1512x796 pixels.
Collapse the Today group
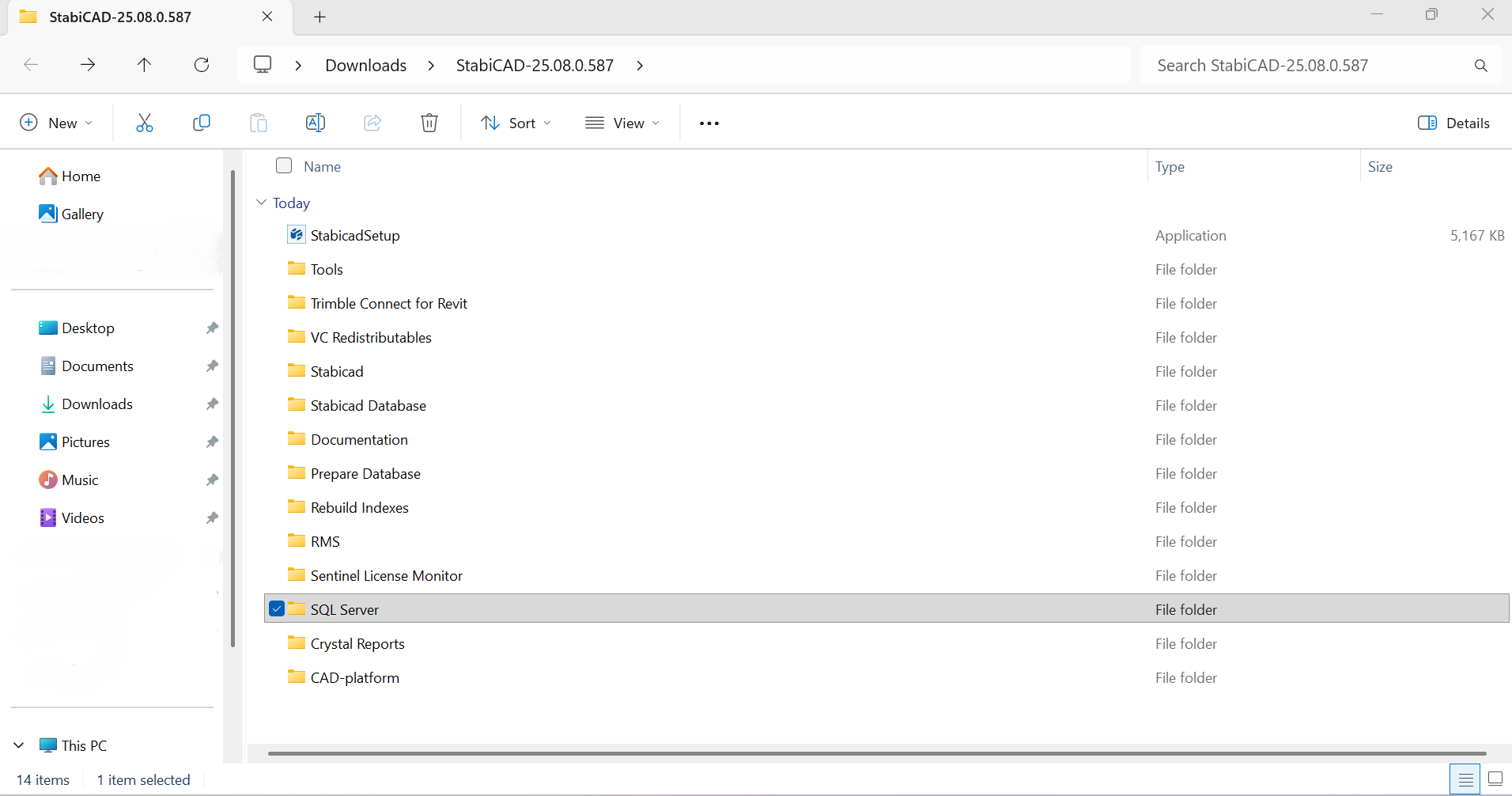click(x=261, y=203)
